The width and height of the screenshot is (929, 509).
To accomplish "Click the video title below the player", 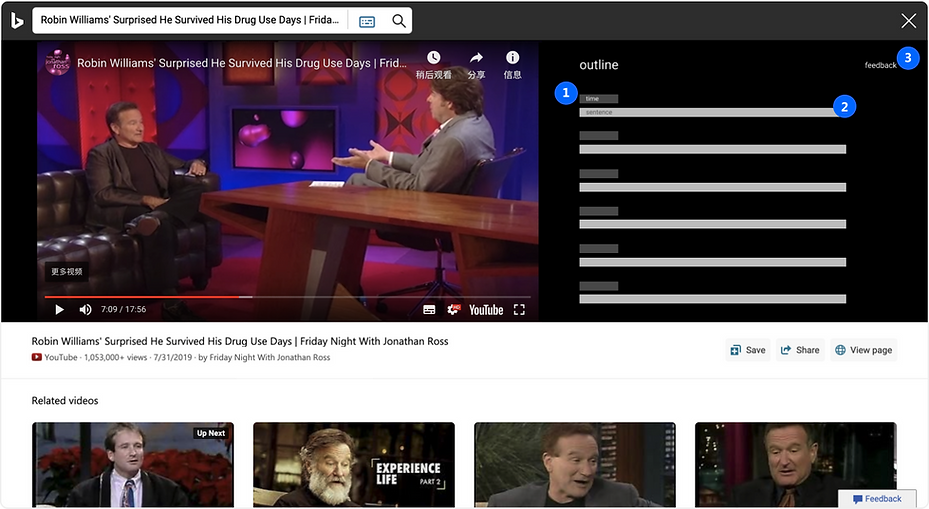I will (240, 341).
